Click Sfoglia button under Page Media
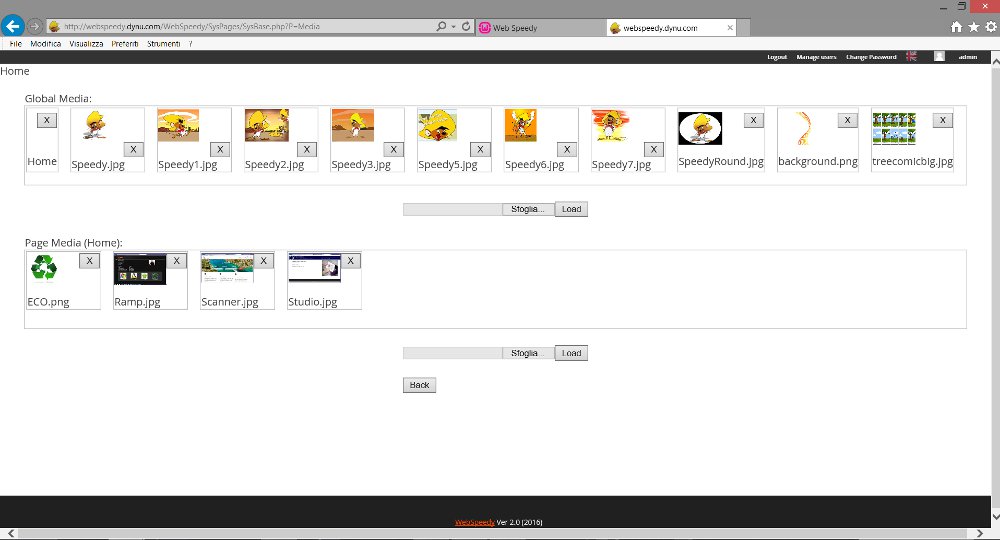 (527, 353)
